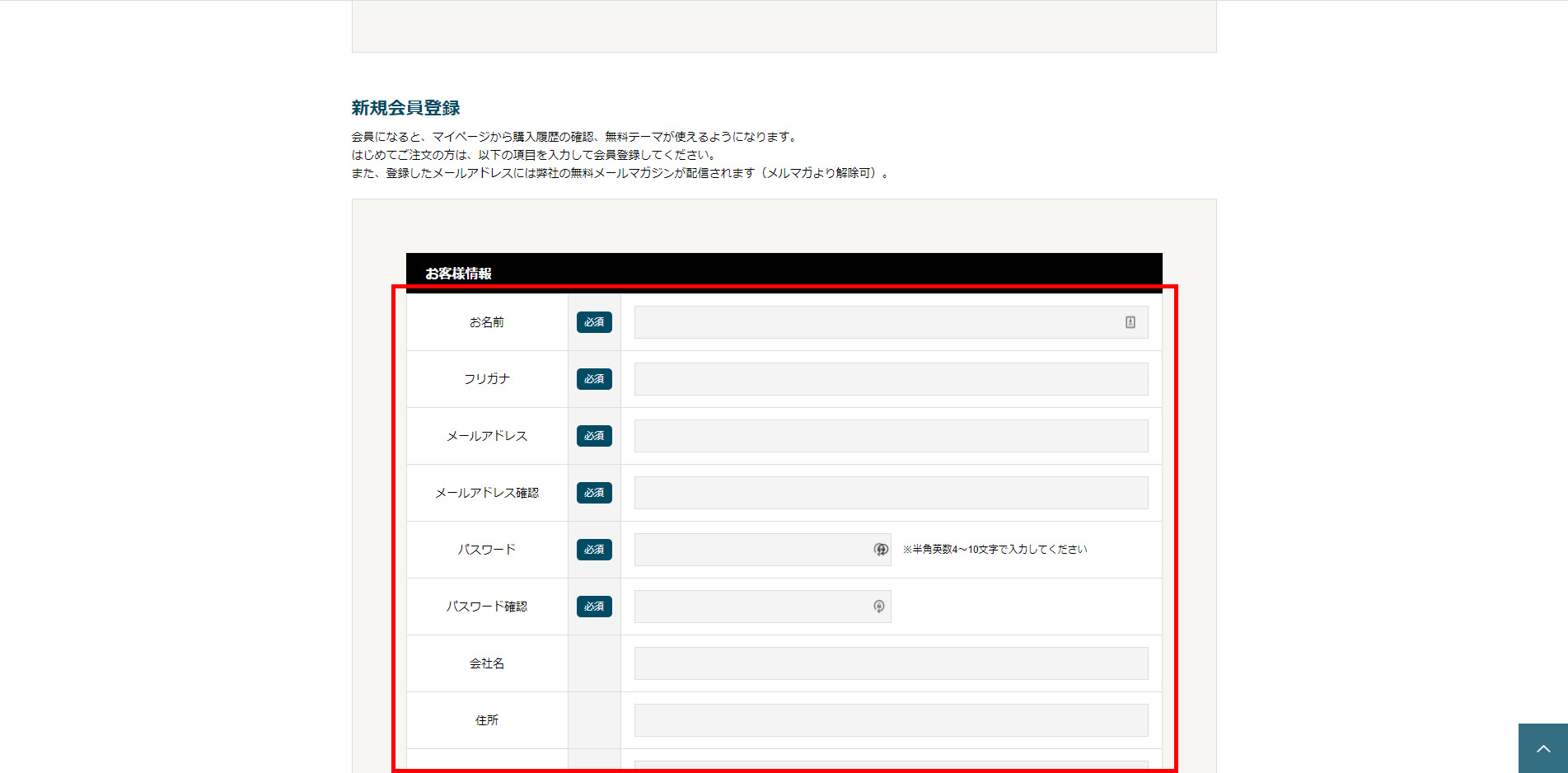Click the contact autofill icon in name field
This screenshot has width=1568, height=773.
click(1130, 322)
